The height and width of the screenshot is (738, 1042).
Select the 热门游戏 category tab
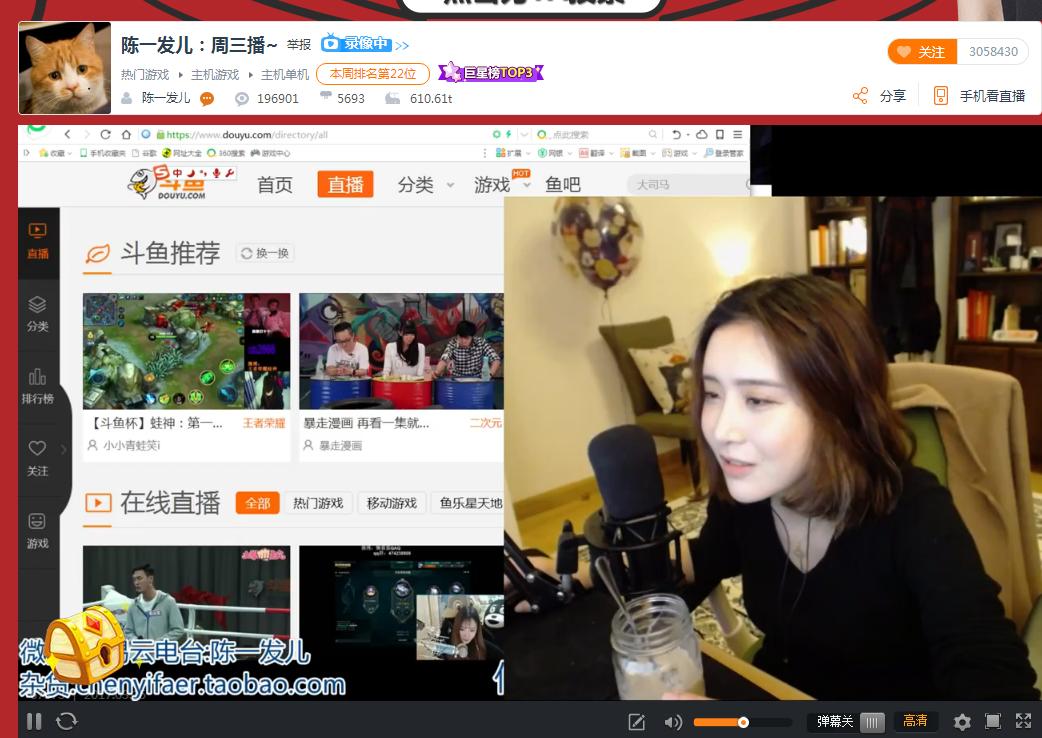click(x=316, y=504)
